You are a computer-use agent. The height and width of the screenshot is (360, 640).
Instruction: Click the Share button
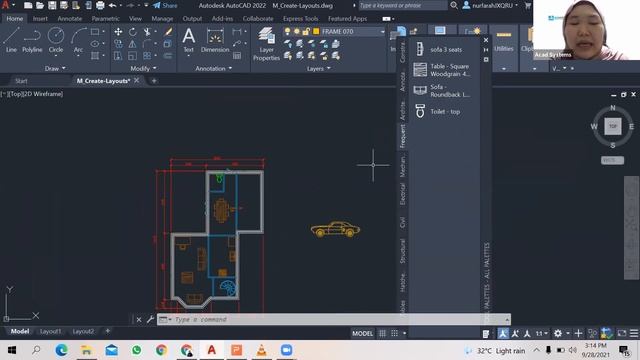coord(165,5)
